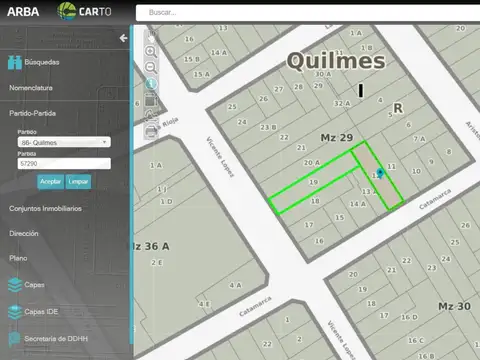The height and width of the screenshot is (360, 480).
Task: Click the Aceptar button
Action: [50, 182]
